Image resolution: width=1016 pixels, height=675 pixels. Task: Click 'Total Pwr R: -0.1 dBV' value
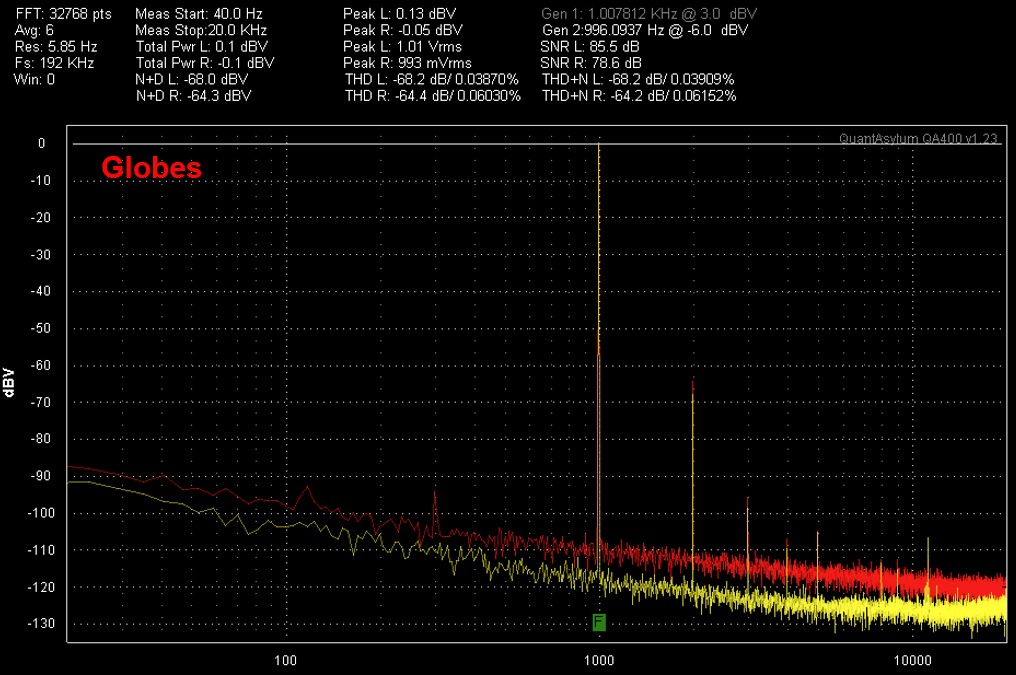205,63
